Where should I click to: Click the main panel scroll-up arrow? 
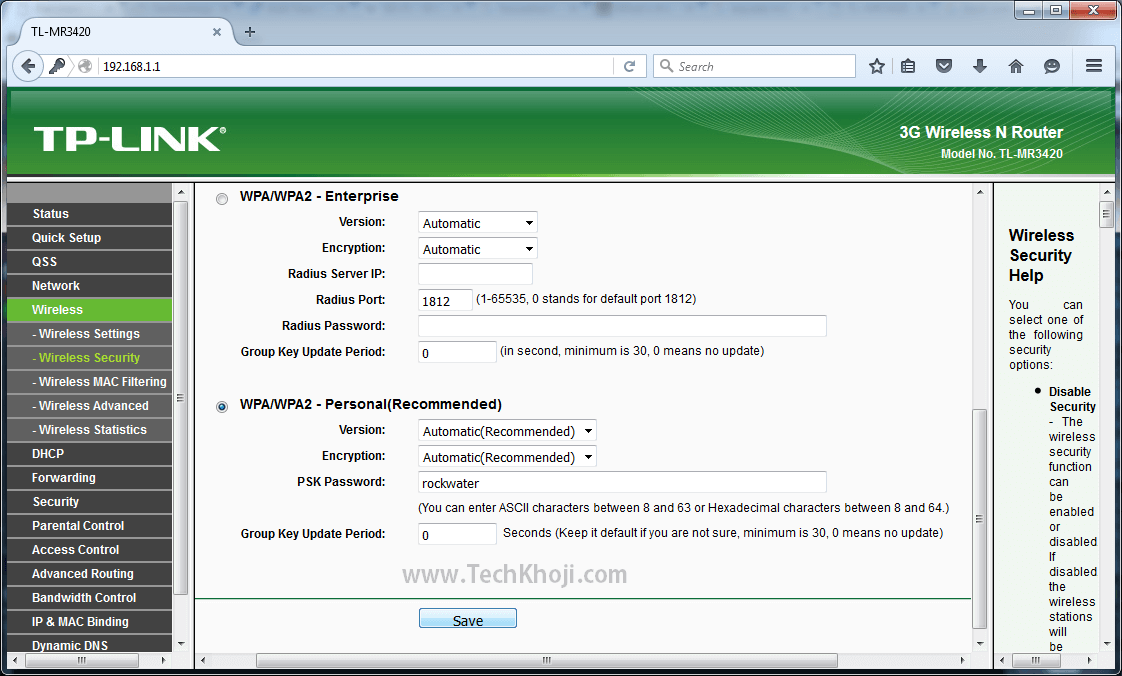[x=980, y=192]
